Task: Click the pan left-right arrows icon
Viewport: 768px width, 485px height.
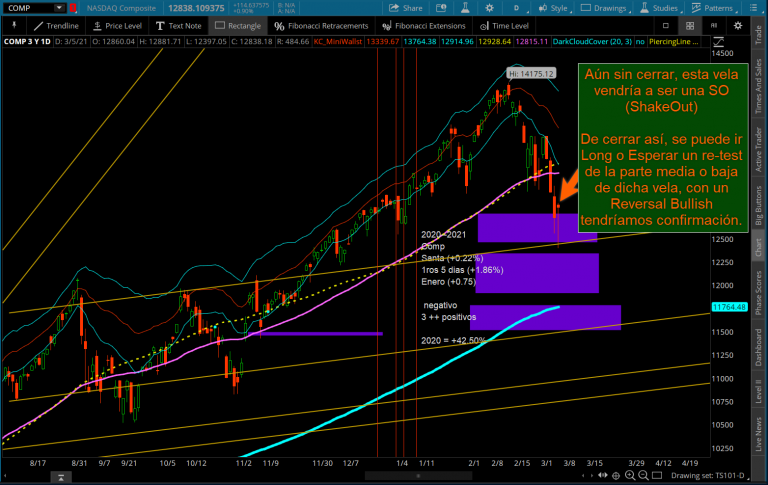Action: [603, 476]
